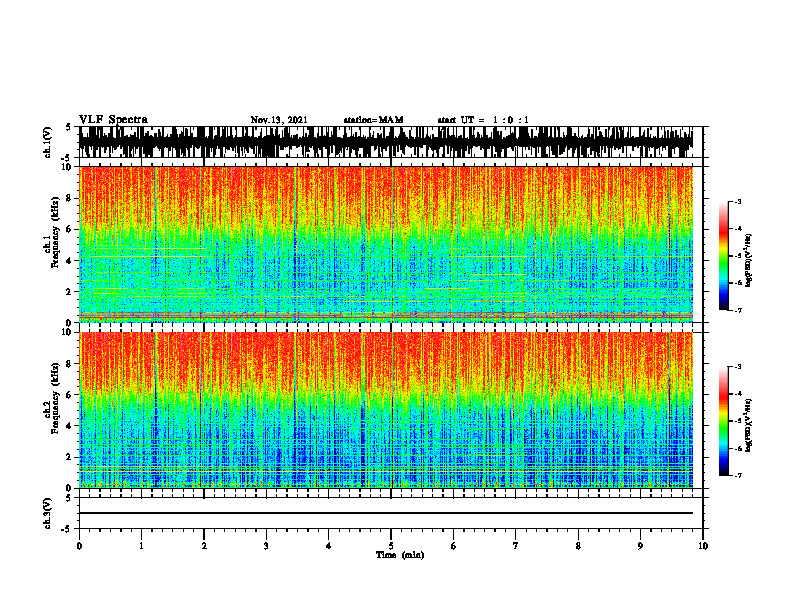Click the ch.1 Frequency (kHz) axis label
The width and height of the screenshot is (792, 612).
(53, 233)
